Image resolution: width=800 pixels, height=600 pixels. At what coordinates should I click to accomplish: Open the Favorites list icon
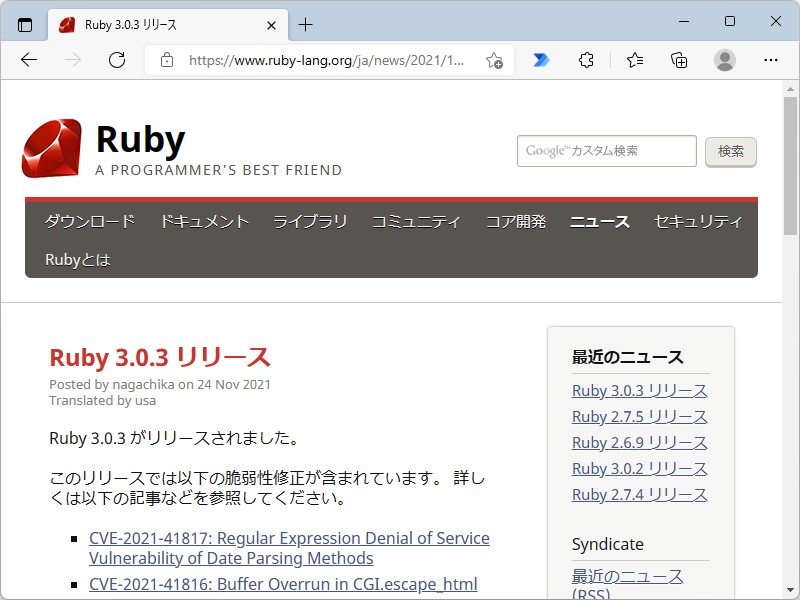click(x=634, y=60)
